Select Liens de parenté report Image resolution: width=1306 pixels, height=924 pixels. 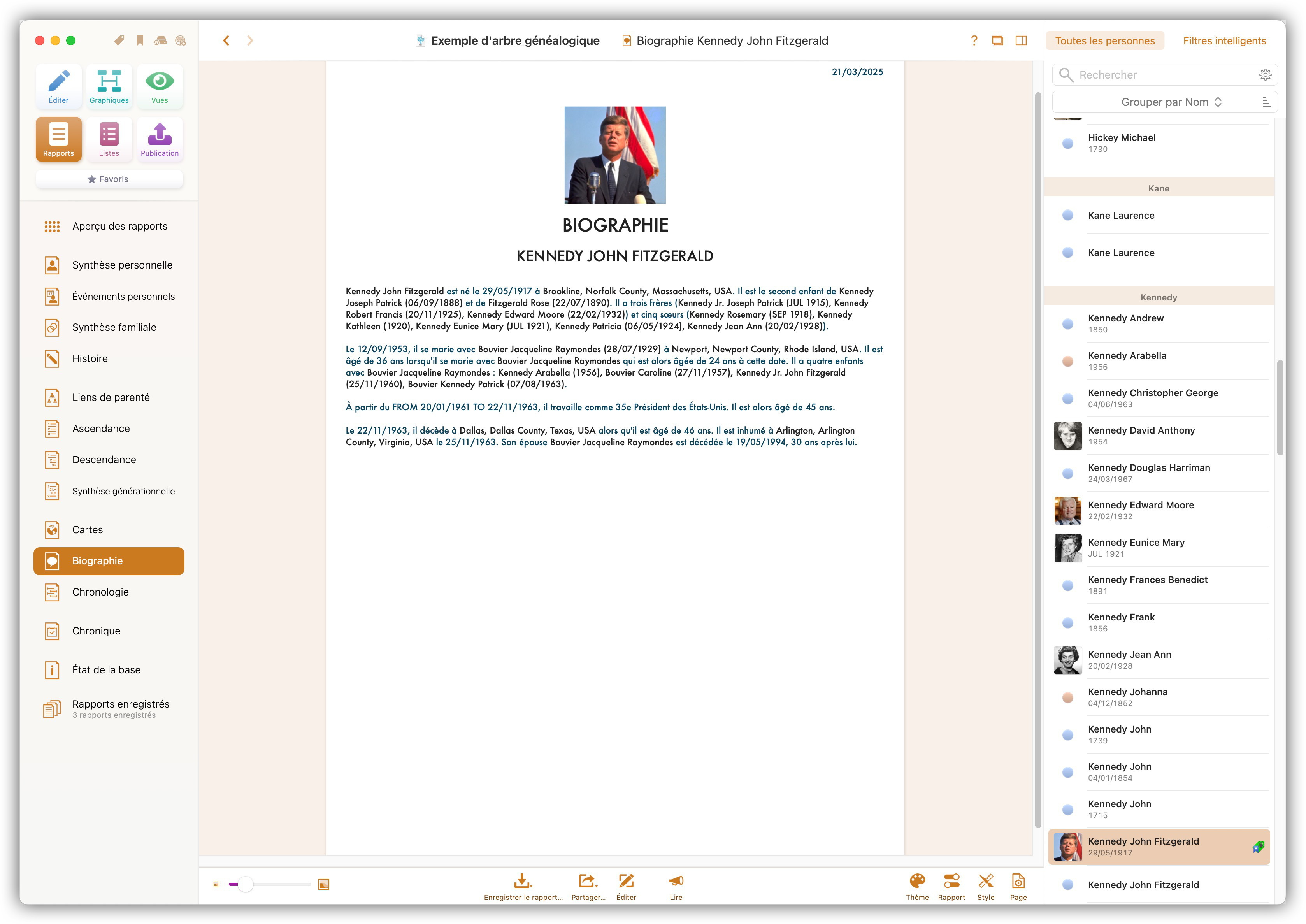[109, 397]
